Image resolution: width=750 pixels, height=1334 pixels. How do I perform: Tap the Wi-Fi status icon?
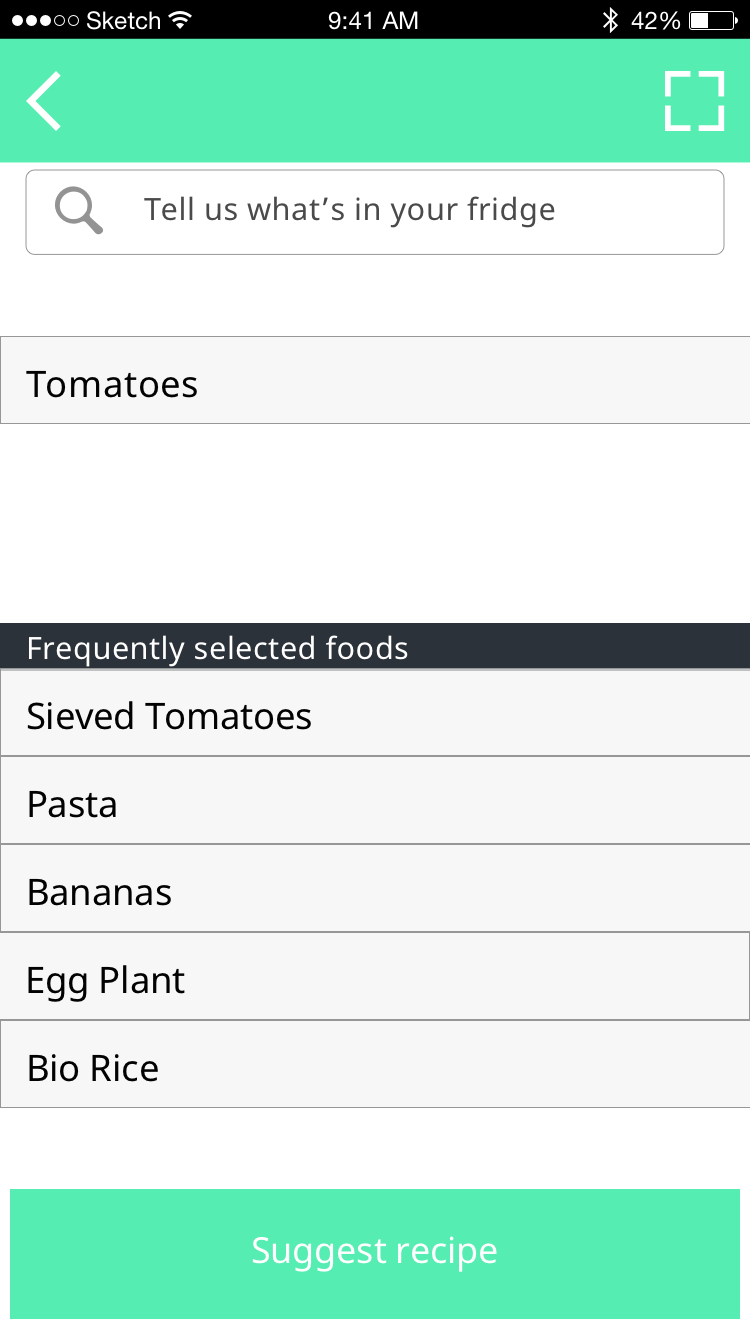[x=181, y=20]
